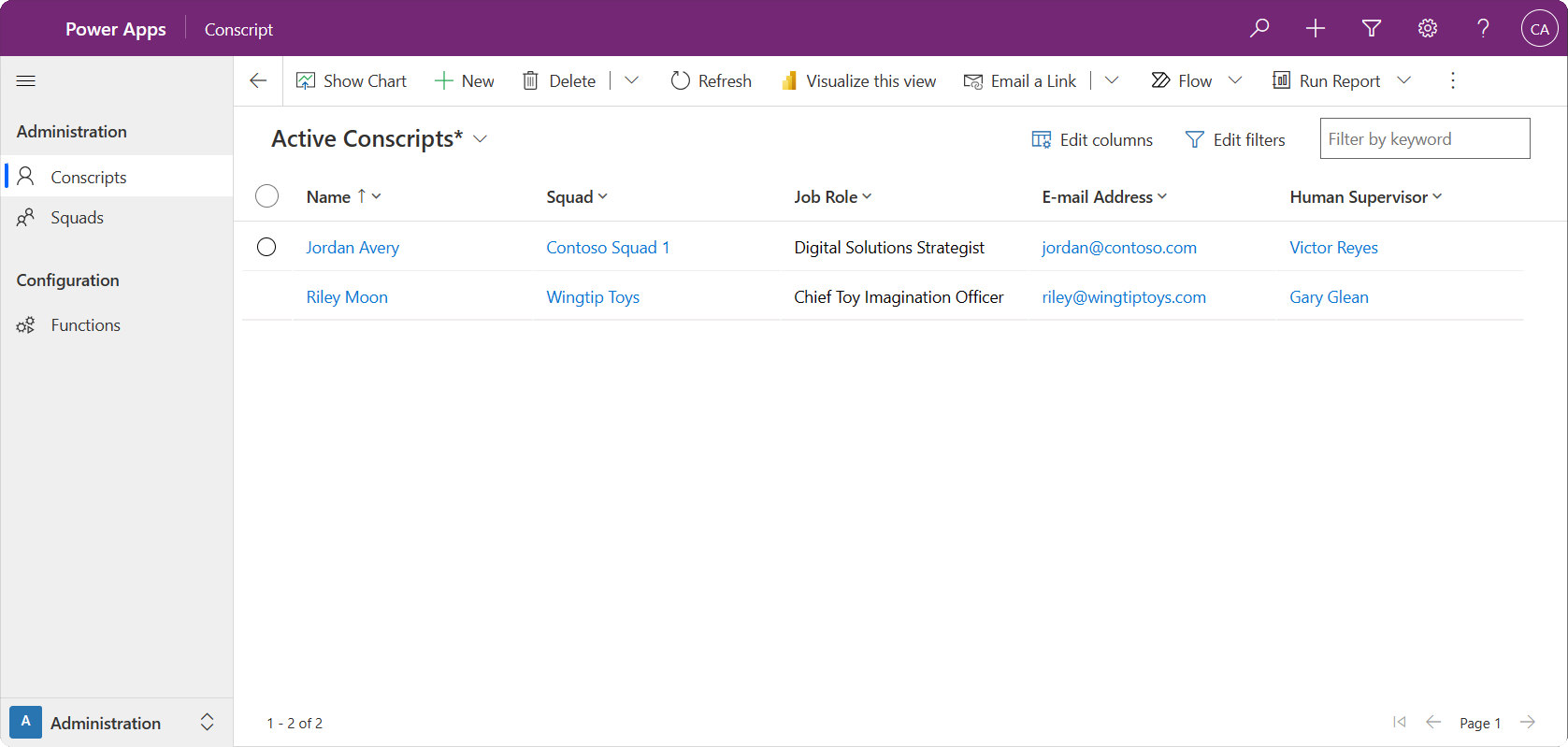The height and width of the screenshot is (747, 1568).
Task: Open the advanced find funnel icon
Action: pyautogui.click(x=1372, y=28)
